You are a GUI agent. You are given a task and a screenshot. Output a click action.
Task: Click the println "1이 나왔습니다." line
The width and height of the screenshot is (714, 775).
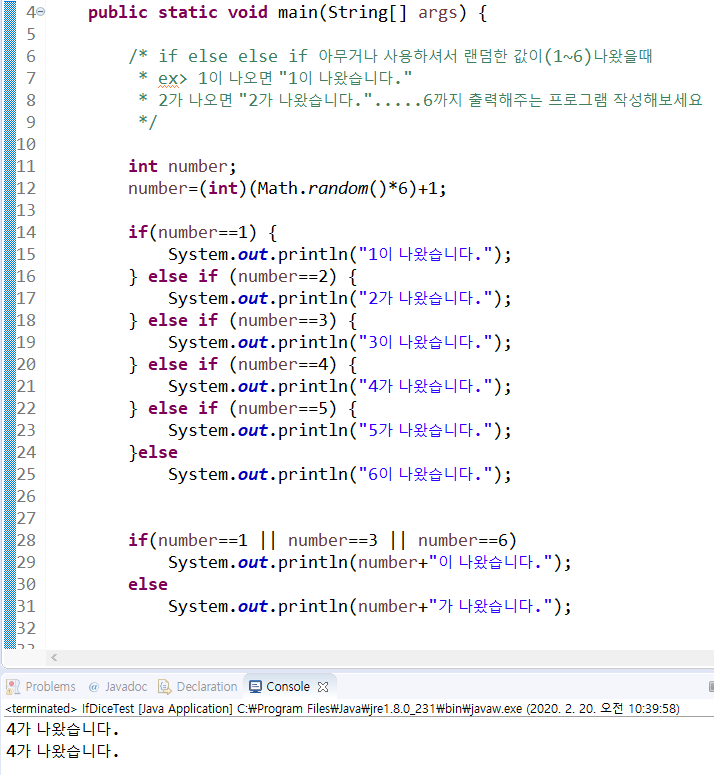(x=339, y=254)
